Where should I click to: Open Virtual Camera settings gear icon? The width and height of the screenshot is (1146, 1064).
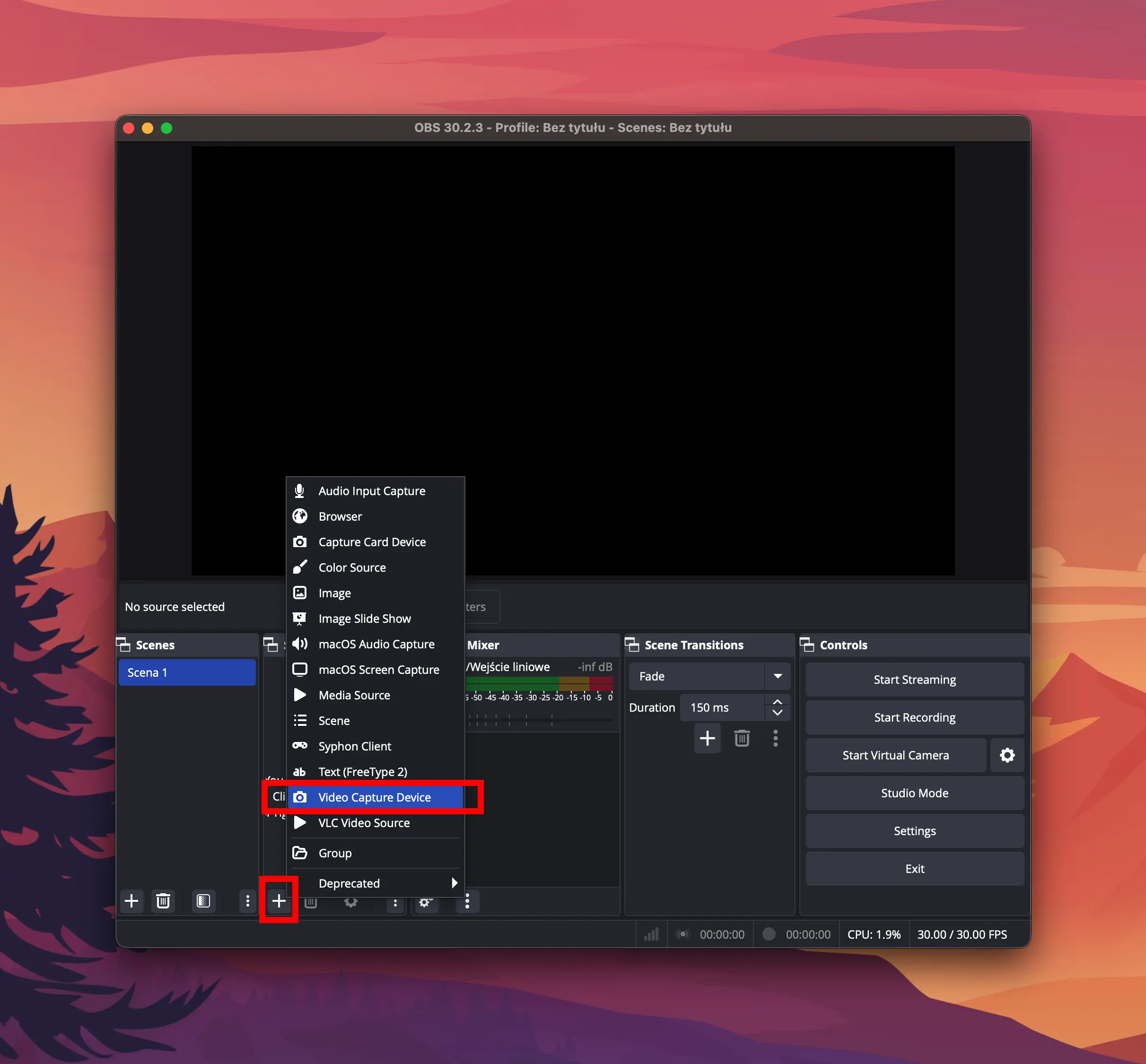(1006, 755)
